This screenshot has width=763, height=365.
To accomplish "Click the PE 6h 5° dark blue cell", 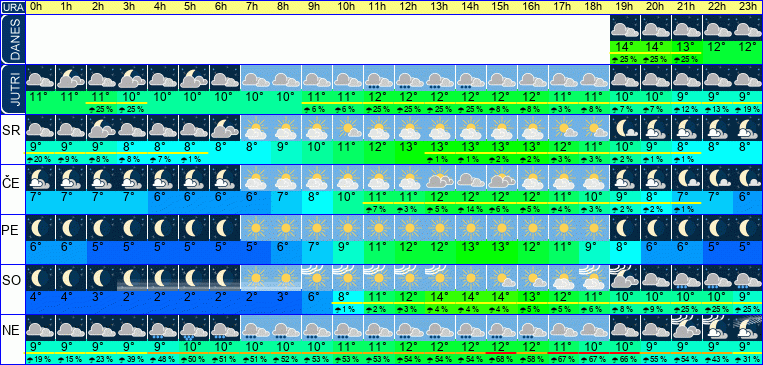I will pos(224,247).
